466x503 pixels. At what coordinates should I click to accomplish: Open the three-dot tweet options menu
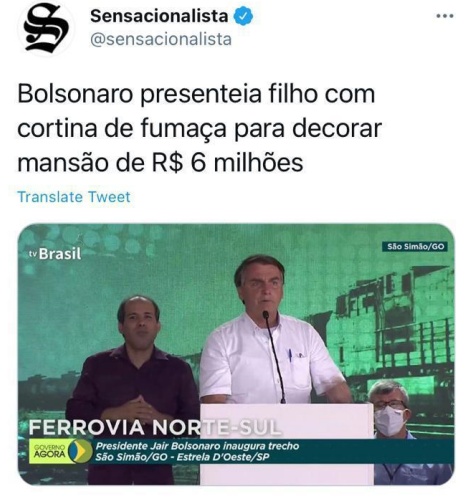(x=445, y=16)
